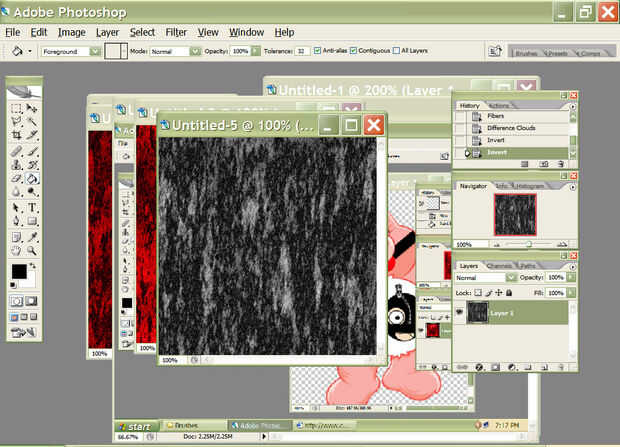Image resolution: width=620 pixels, height=447 pixels.
Task: Uncheck the Contiguous option
Action: pos(354,50)
